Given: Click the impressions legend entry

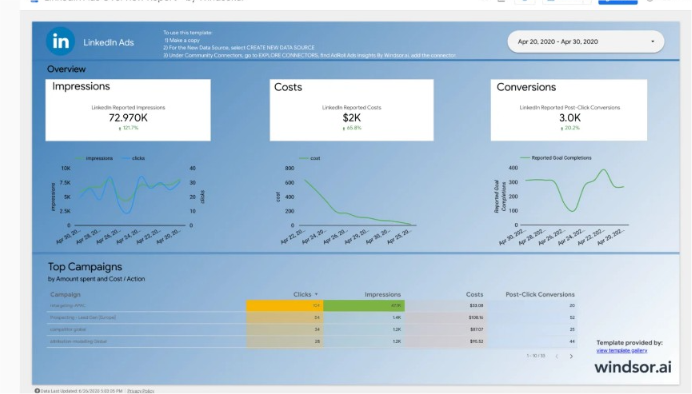Looking at the screenshot, I should point(94,158).
